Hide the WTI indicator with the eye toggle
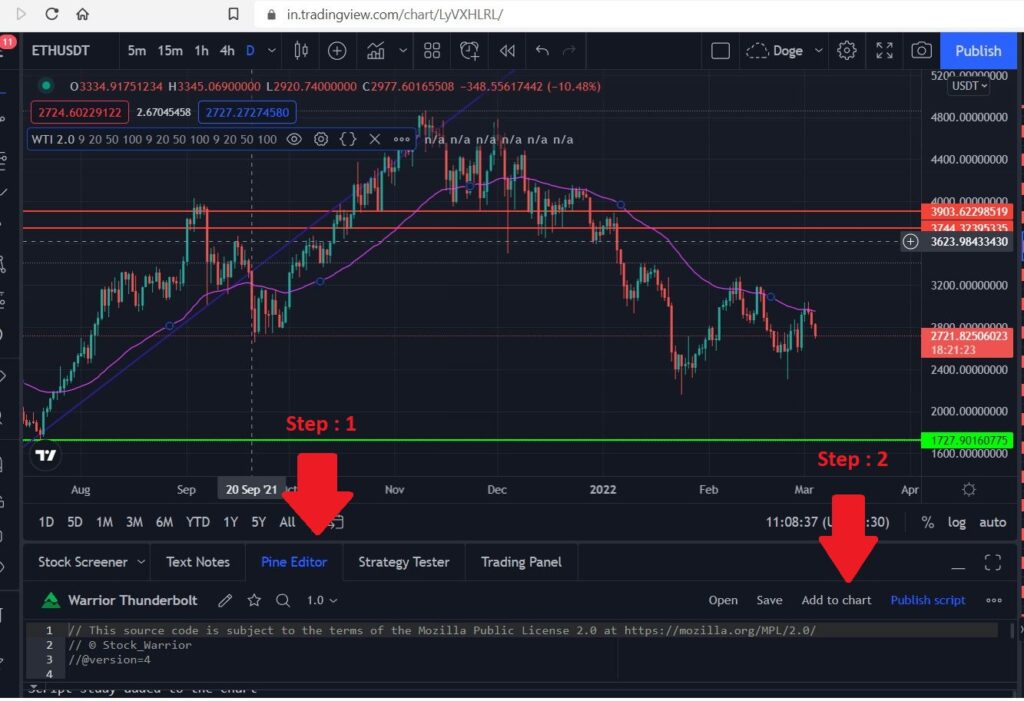This screenshot has width=1024, height=701. click(293, 139)
